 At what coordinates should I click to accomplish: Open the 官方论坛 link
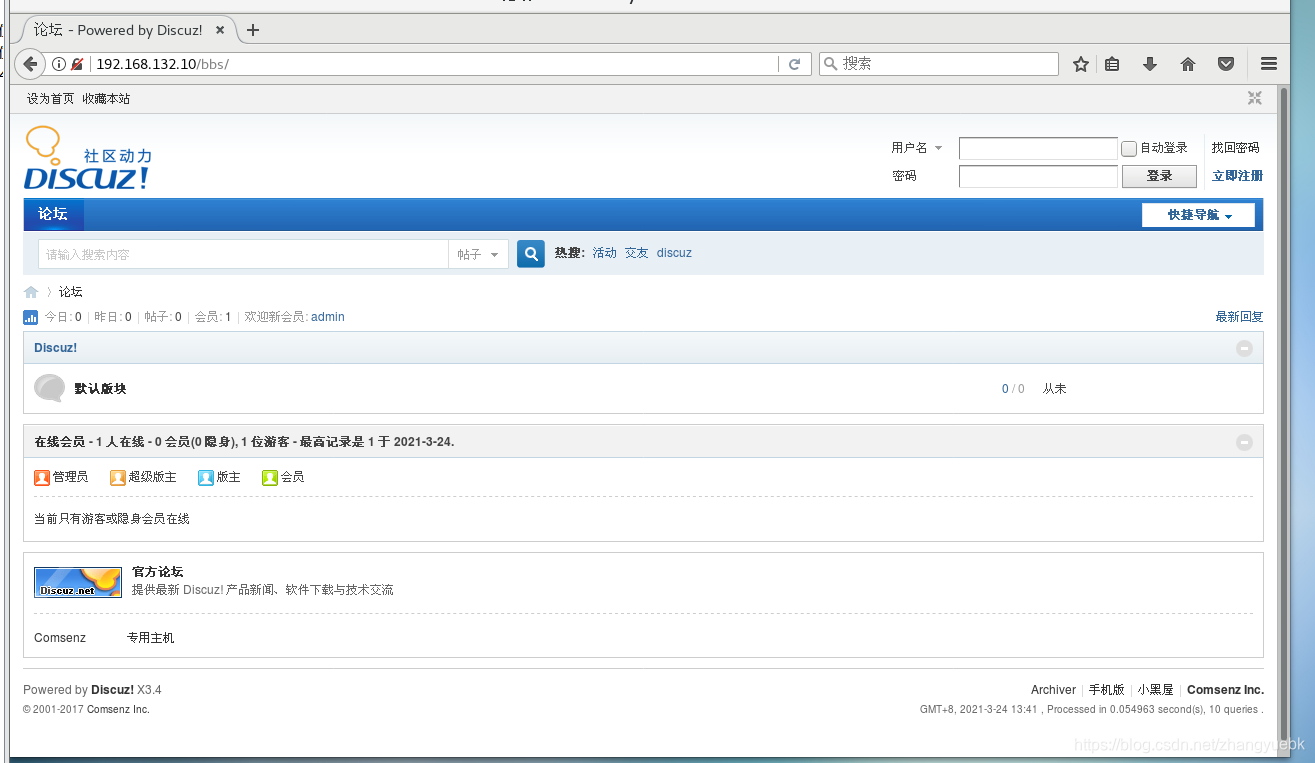tap(157, 572)
